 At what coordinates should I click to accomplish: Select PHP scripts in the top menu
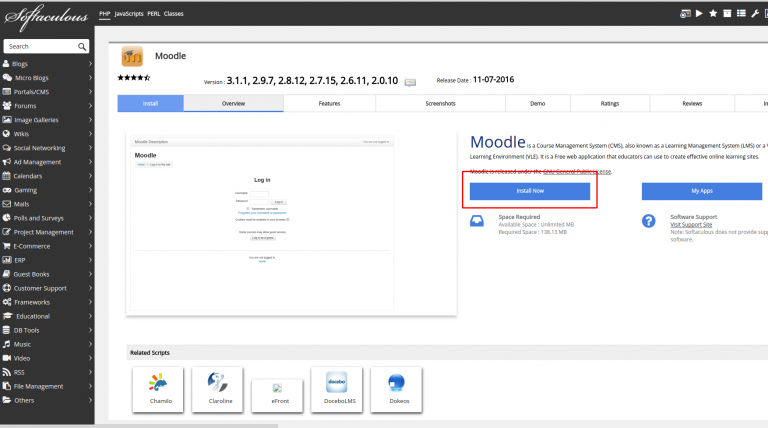click(105, 14)
